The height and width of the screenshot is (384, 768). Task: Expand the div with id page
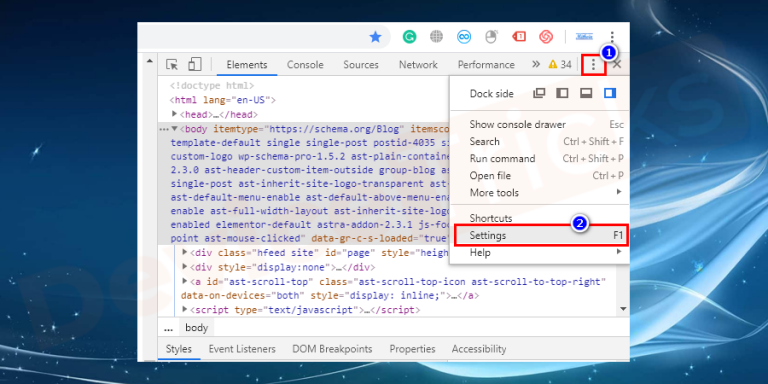click(x=185, y=253)
